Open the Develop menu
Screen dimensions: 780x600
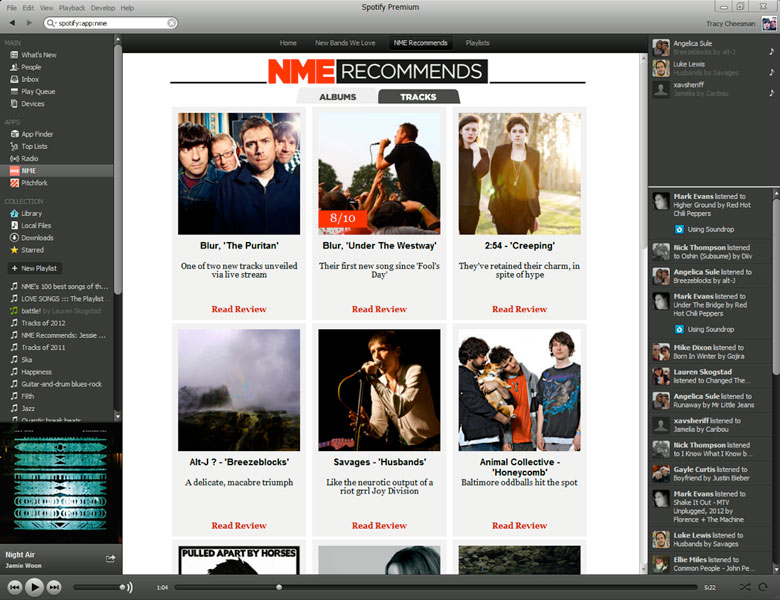[x=102, y=7]
